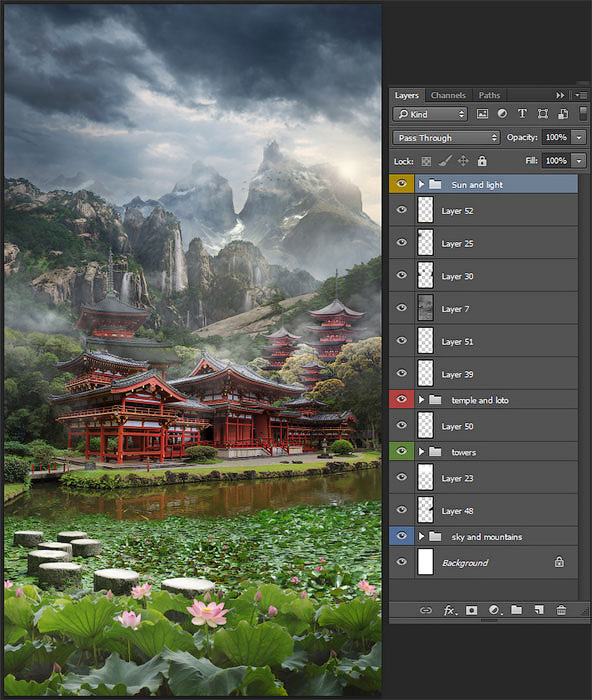Open the Opacity slider dropdown arrow
This screenshot has height=700, width=592.
[x=579, y=138]
